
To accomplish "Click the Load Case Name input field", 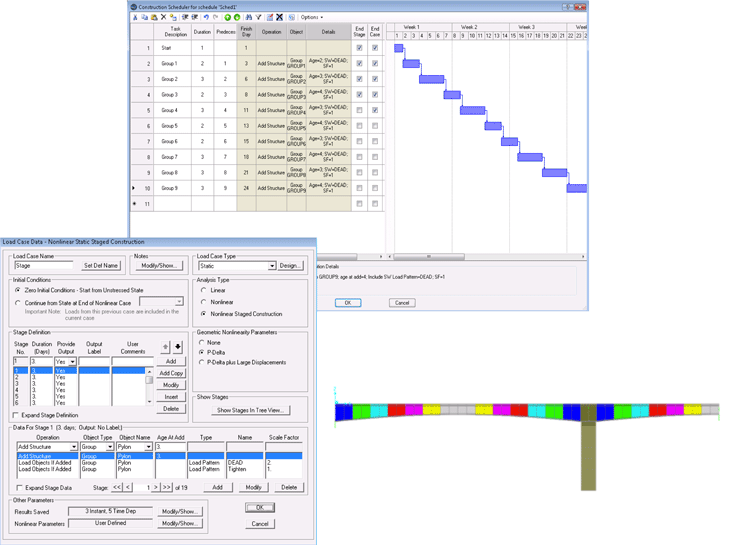I will [x=45, y=266].
